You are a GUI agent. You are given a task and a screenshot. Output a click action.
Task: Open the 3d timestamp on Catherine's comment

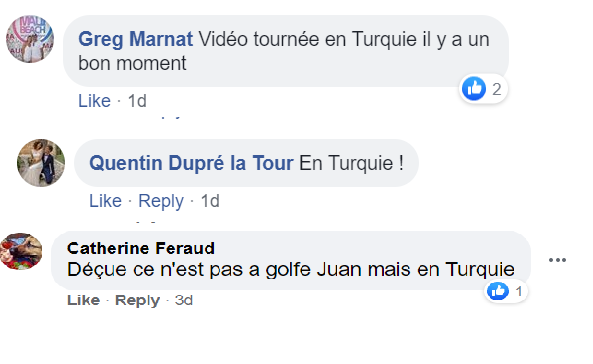[x=184, y=300]
